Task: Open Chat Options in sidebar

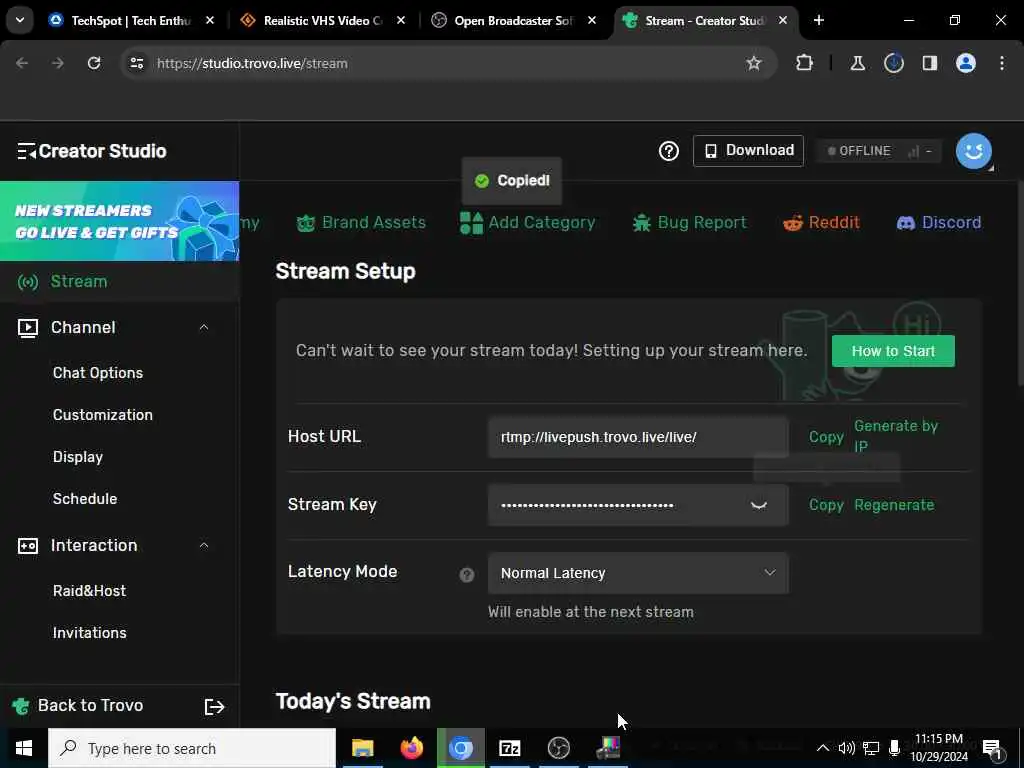Action: [98, 373]
